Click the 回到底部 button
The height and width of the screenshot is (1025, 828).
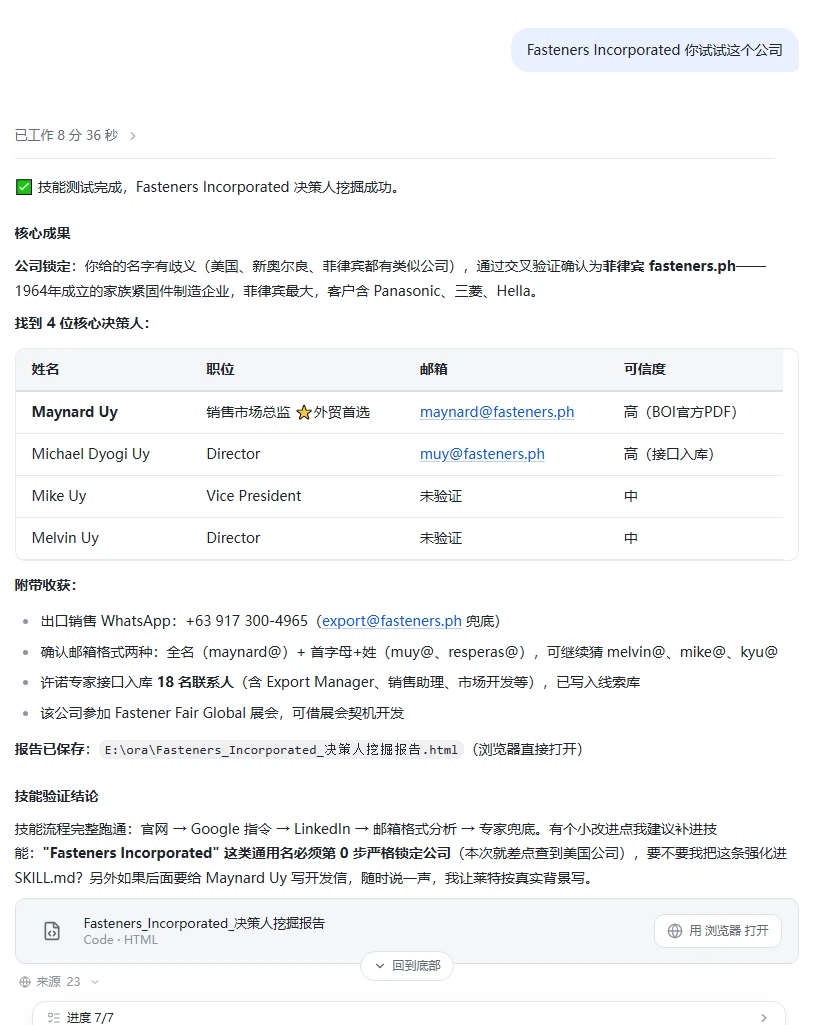tap(407, 966)
